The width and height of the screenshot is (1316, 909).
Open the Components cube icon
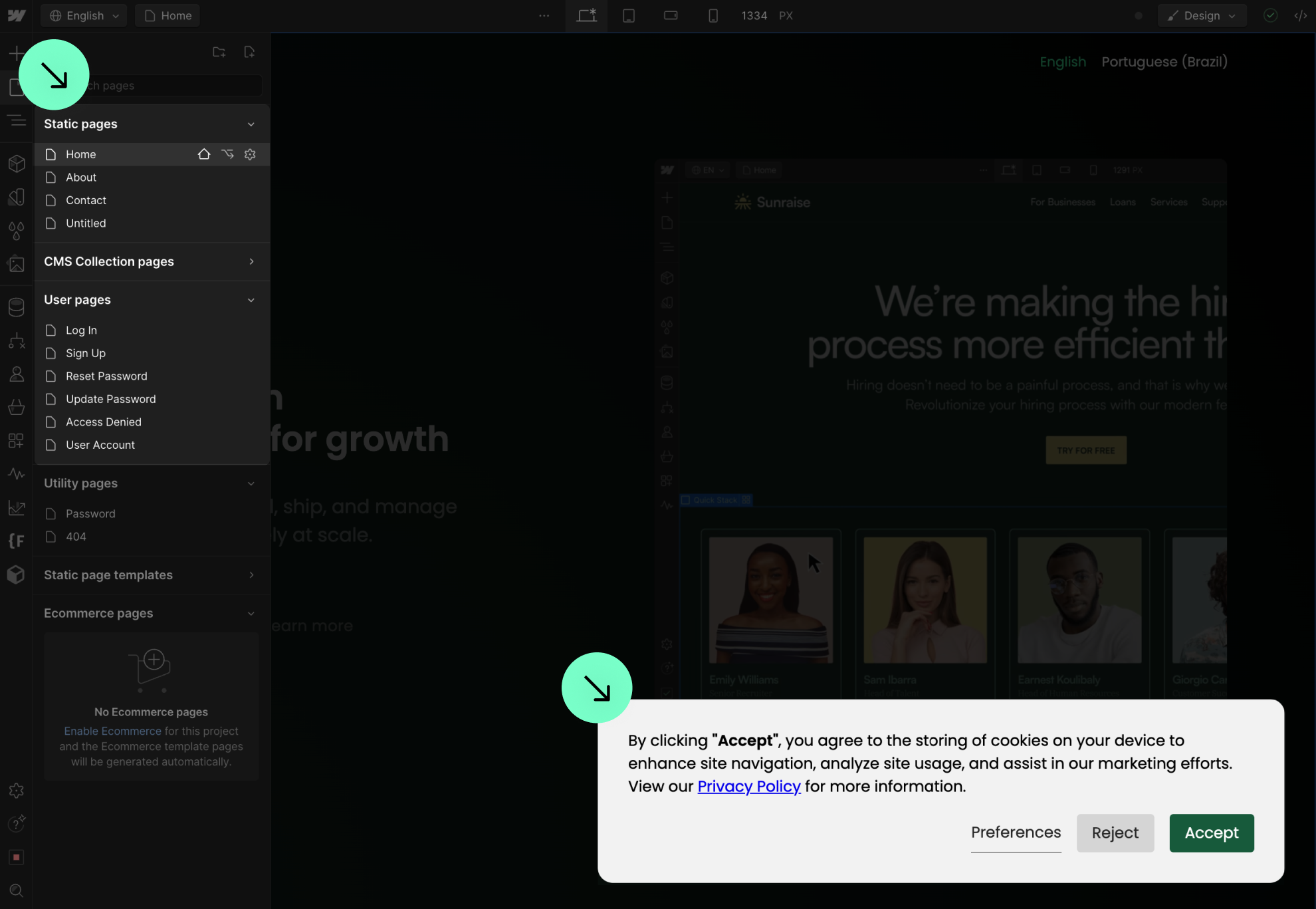[x=17, y=164]
